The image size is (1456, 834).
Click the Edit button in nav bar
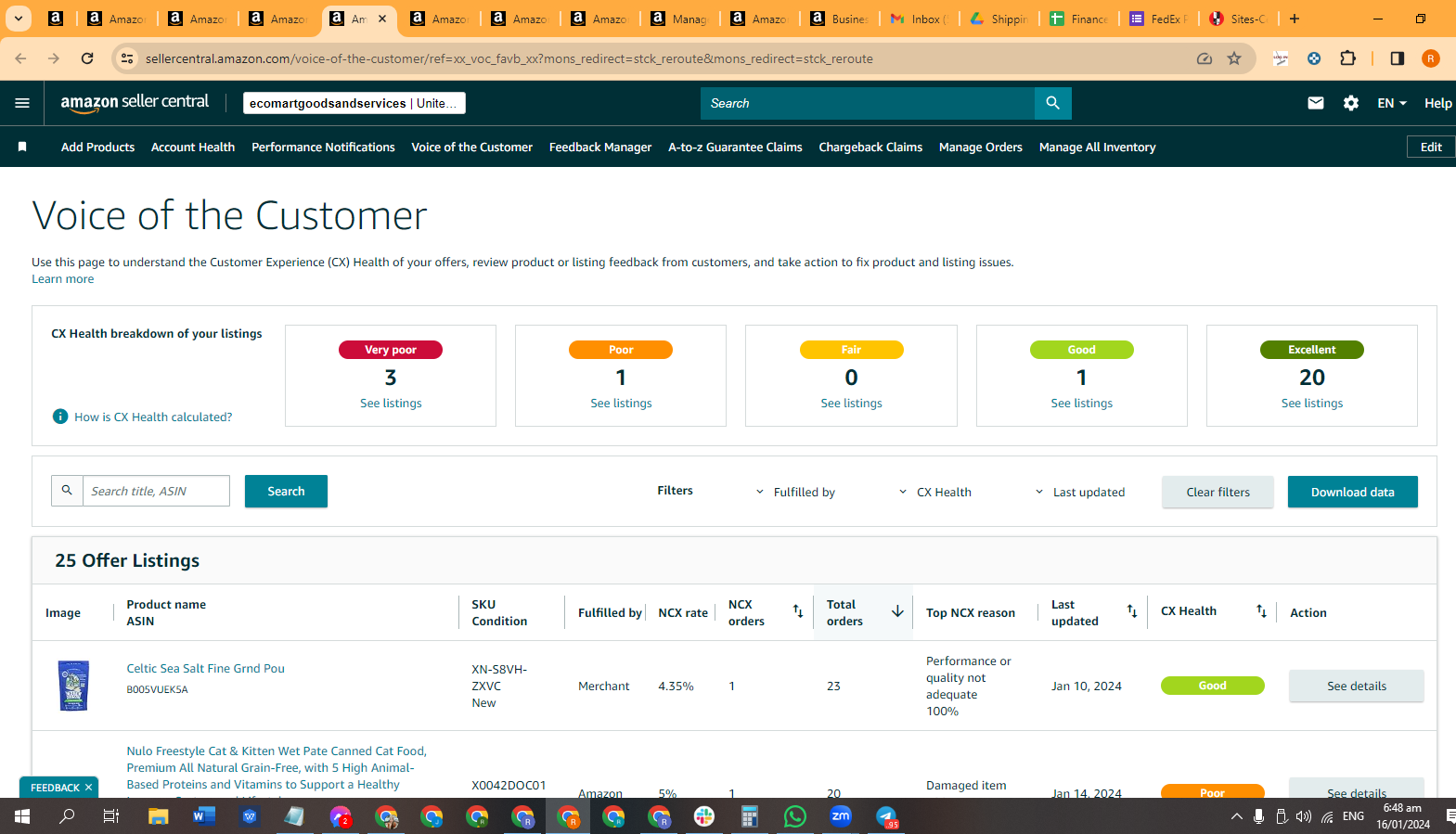point(1431,147)
